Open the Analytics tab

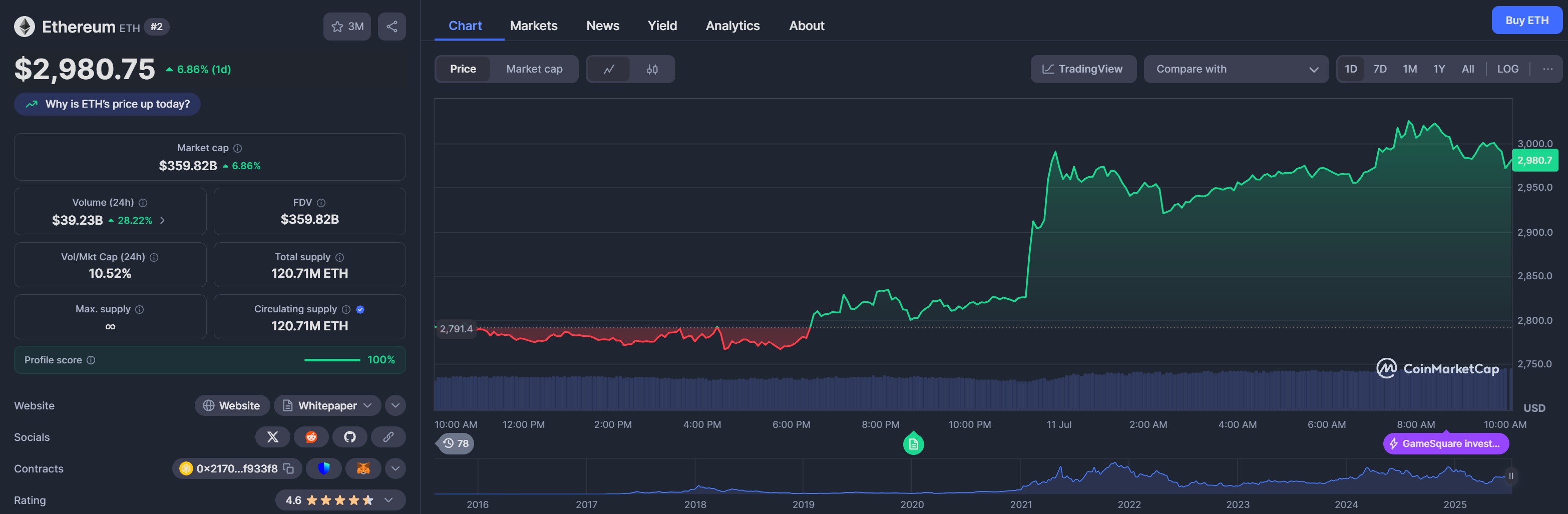point(733,26)
